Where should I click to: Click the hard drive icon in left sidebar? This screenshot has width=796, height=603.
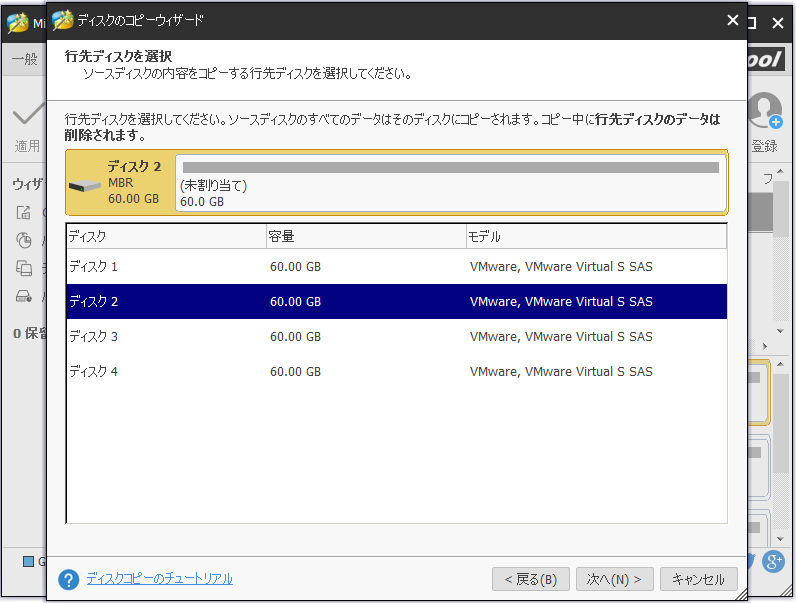click(x=24, y=296)
